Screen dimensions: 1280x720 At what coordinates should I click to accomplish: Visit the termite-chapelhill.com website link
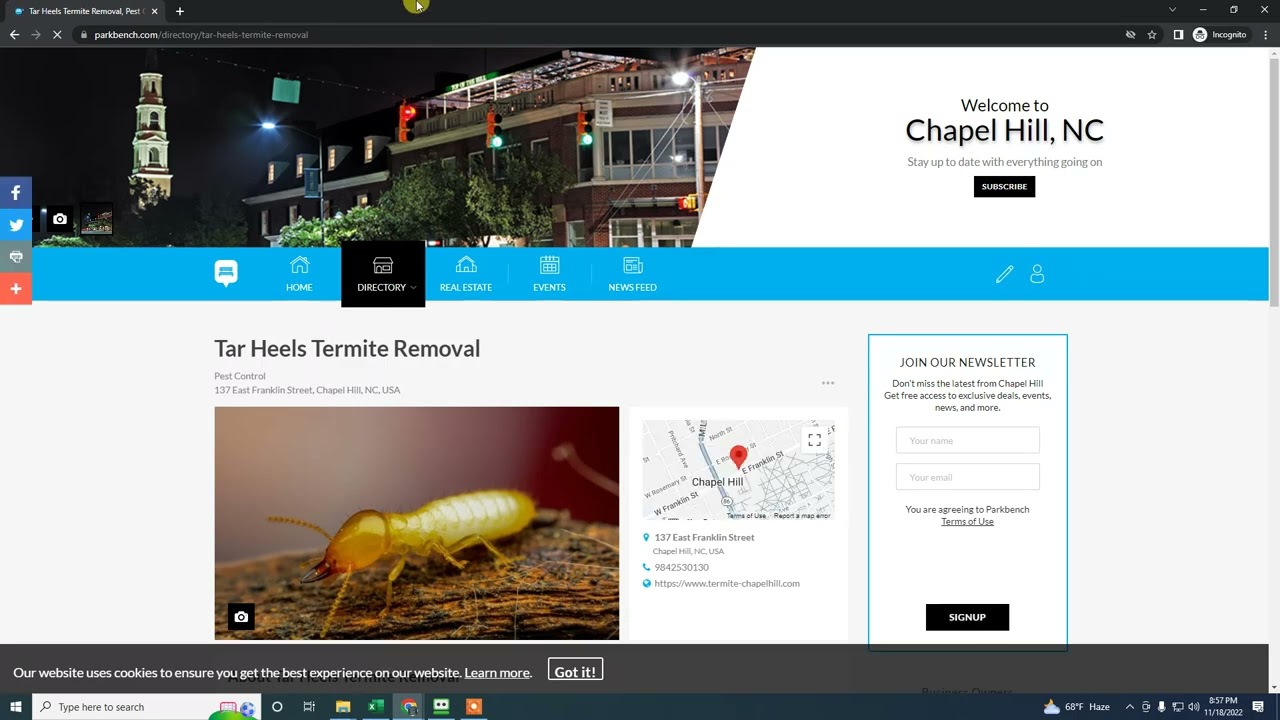point(727,583)
